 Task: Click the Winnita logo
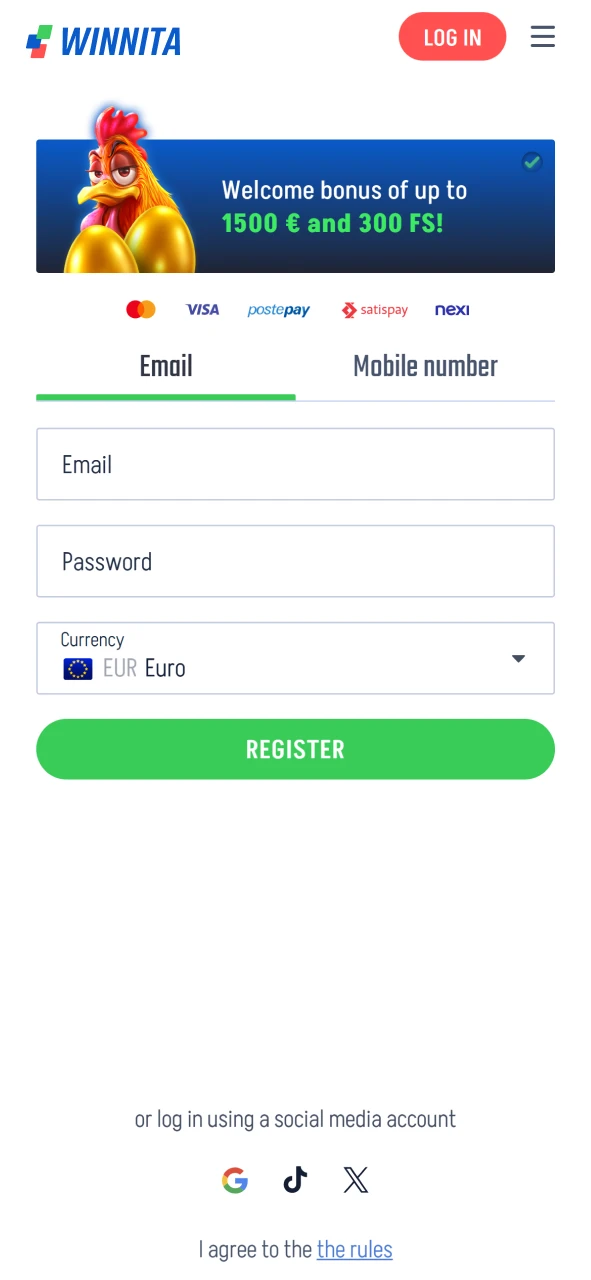pos(103,40)
